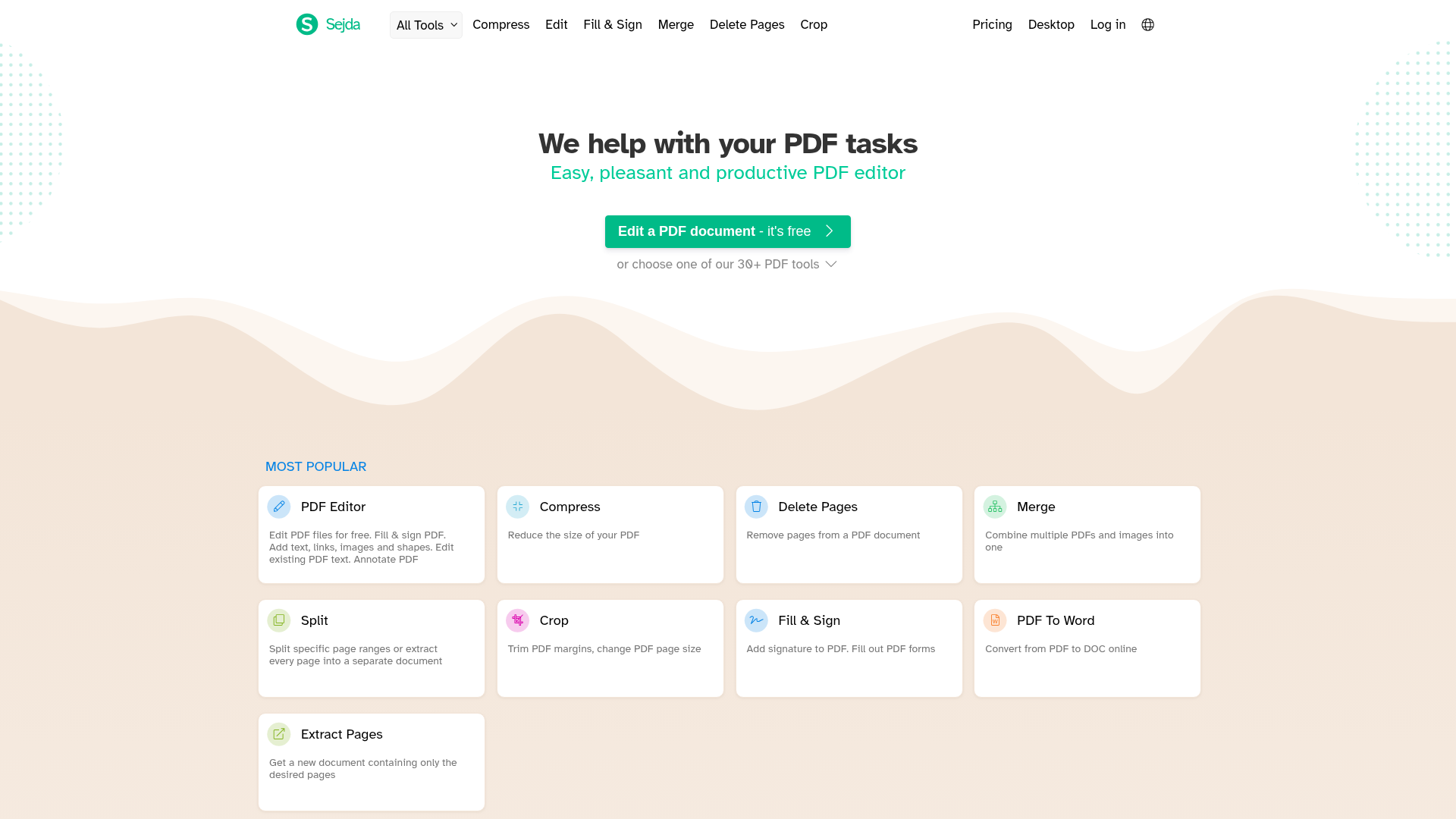Click the PDF To Word document icon
Viewport: 1456px width, 819px height.
click(994, 620)
